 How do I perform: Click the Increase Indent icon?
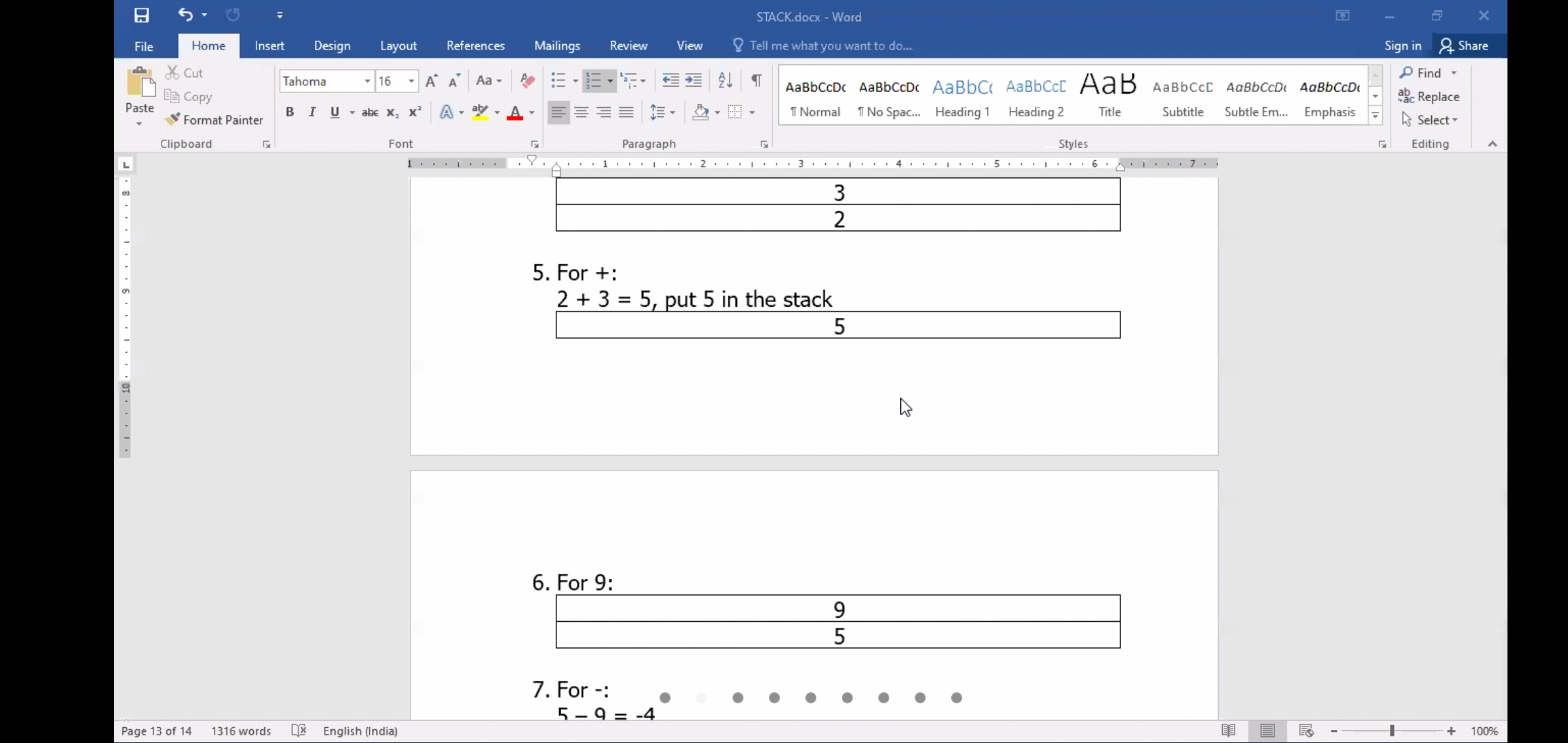click(694, 80)
